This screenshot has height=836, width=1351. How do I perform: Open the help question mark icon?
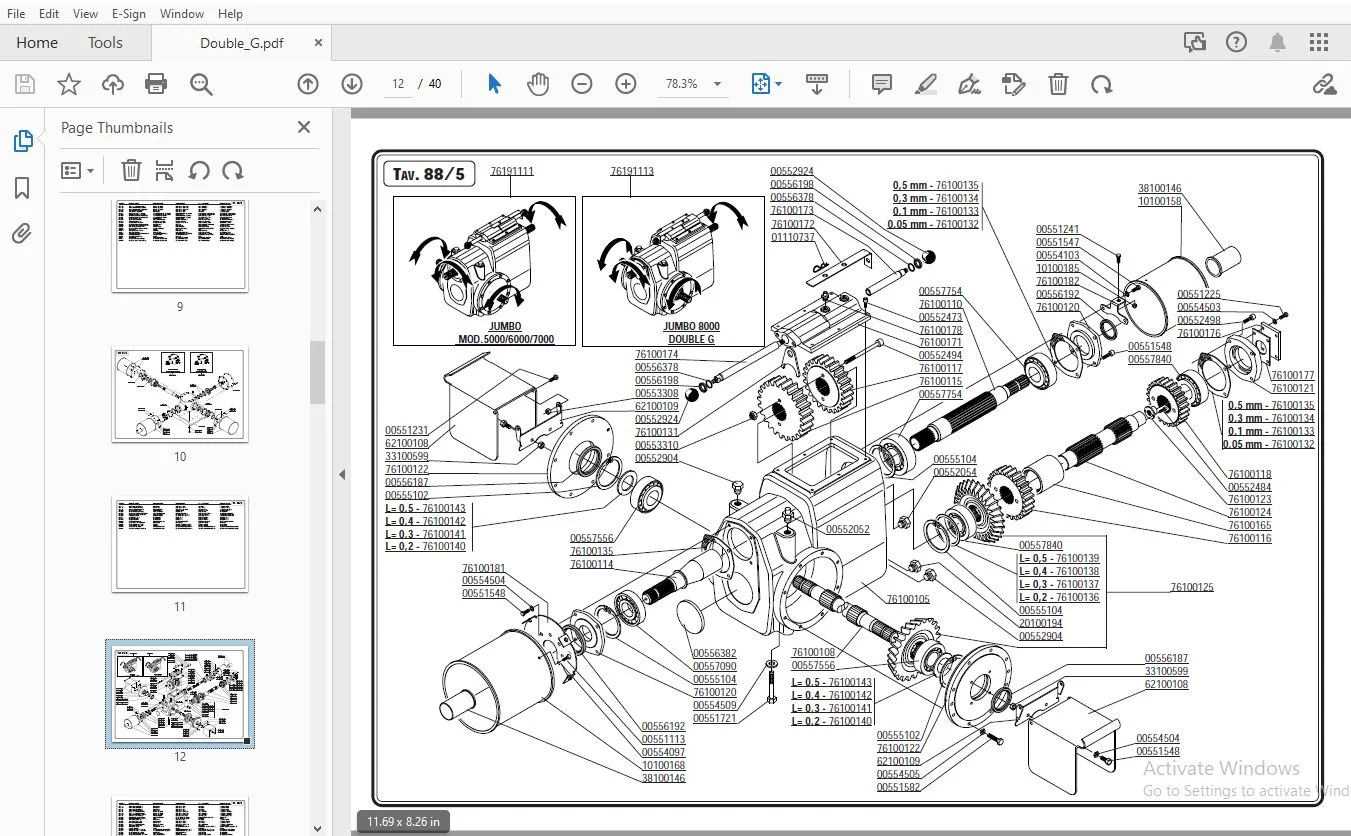[x=1236, y=42]
